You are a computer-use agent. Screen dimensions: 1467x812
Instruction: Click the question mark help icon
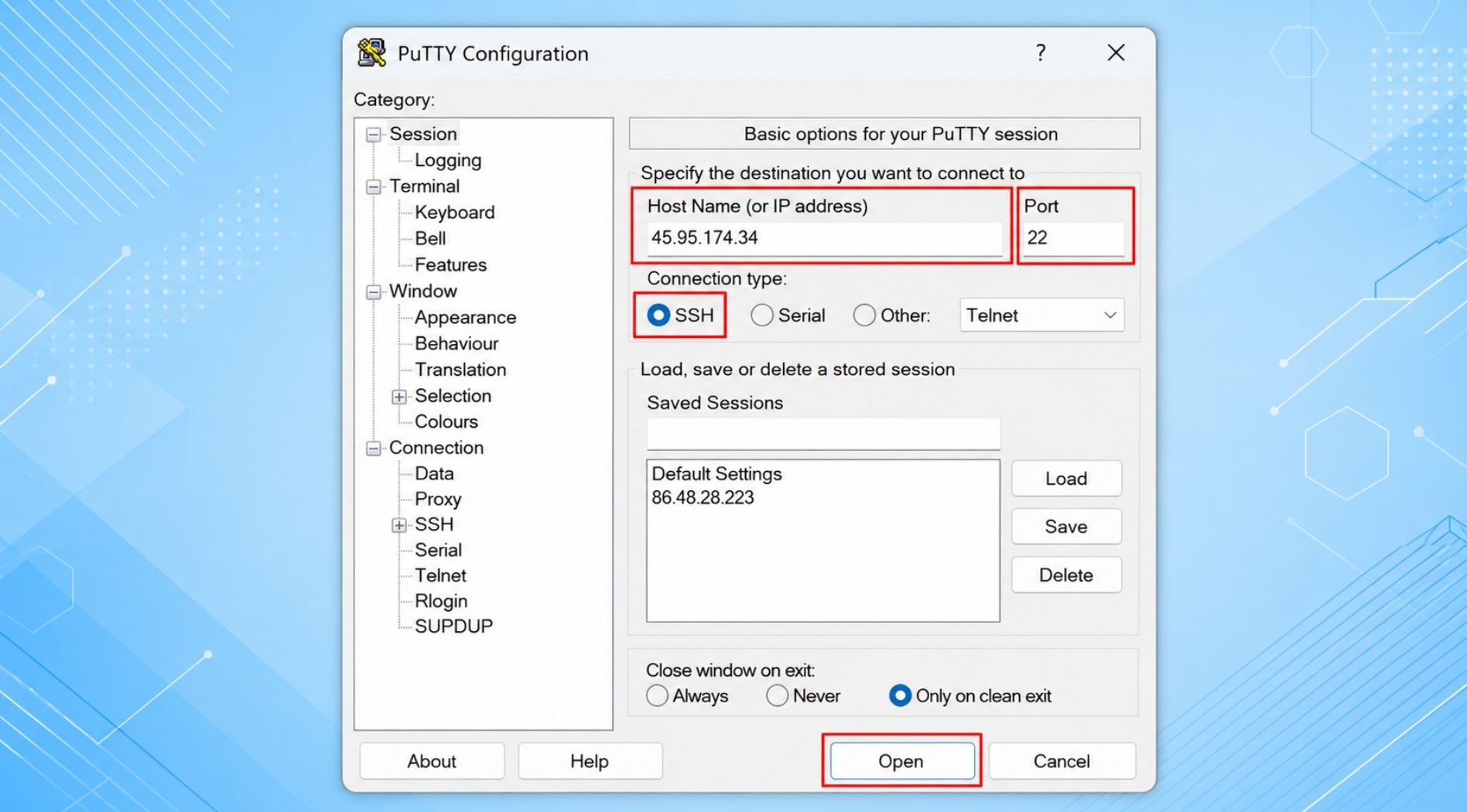coord(1041,53)
